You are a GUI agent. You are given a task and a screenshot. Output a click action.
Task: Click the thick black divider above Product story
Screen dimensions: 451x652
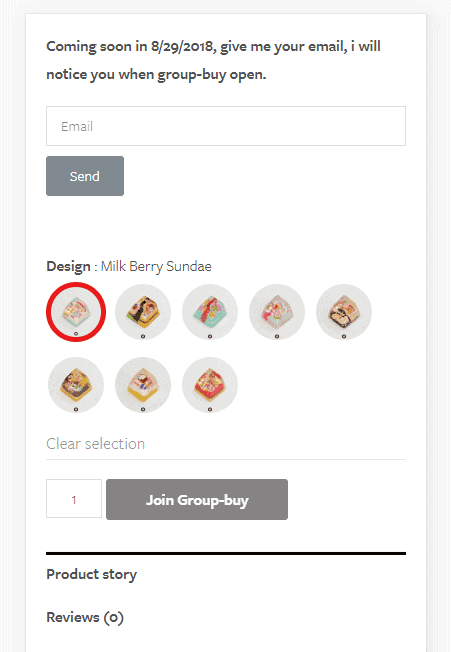226,553
